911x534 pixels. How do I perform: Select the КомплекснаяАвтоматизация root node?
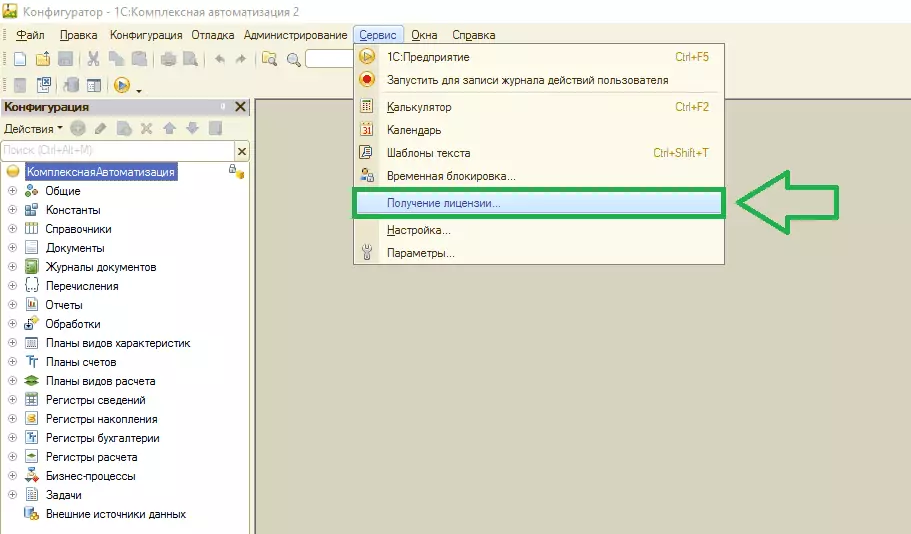coord(101,172)
